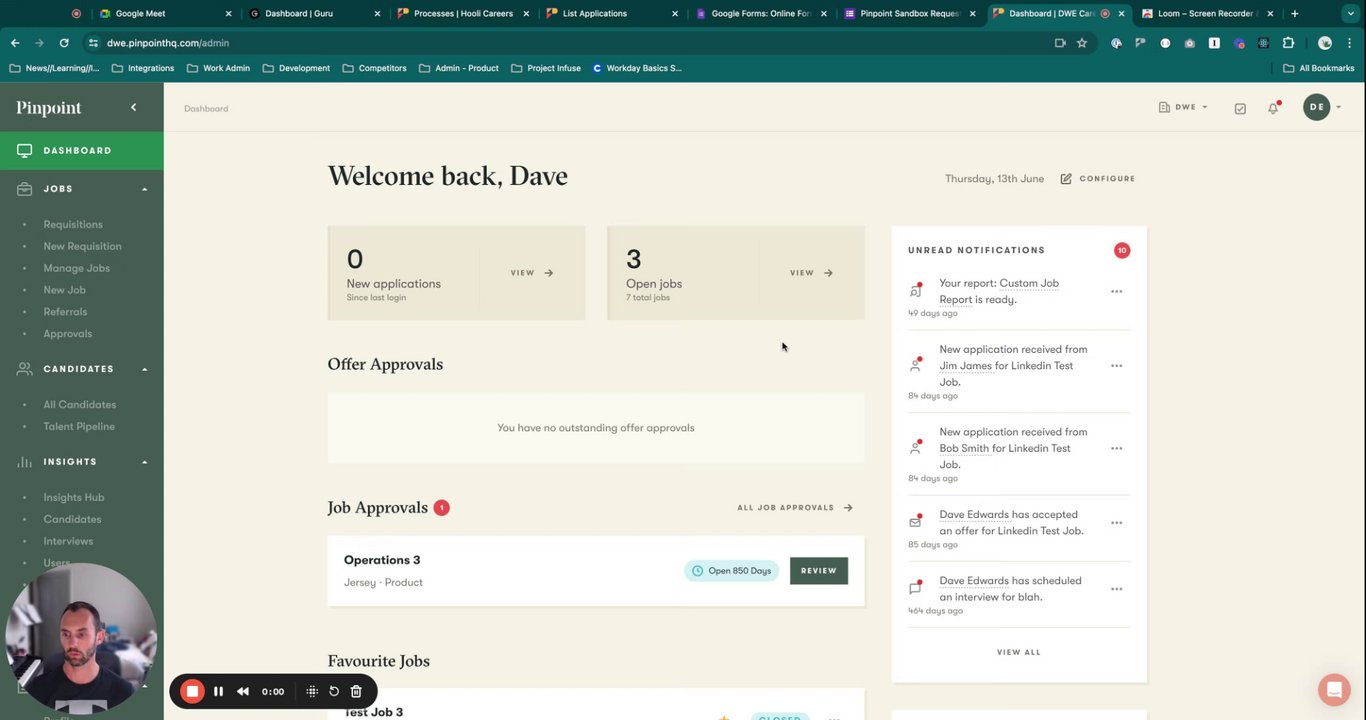Collapse the Candidates sidebar section
The image size is (1366, 720).
[x=144, y=369]
